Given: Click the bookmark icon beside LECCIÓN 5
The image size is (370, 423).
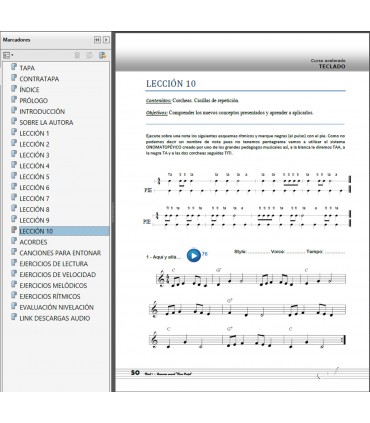Looking at the screenshot, I should (14, 176).
